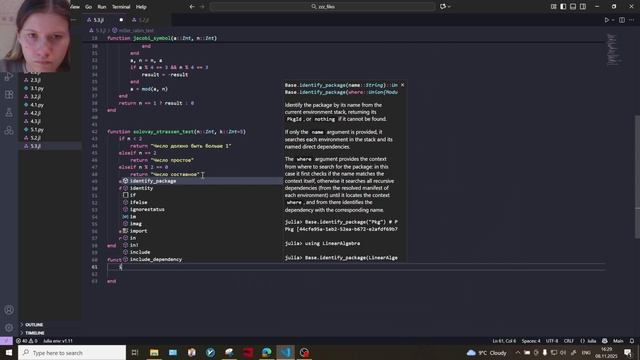
Task: Open Task View on taskbar
Action: [135, 352]
